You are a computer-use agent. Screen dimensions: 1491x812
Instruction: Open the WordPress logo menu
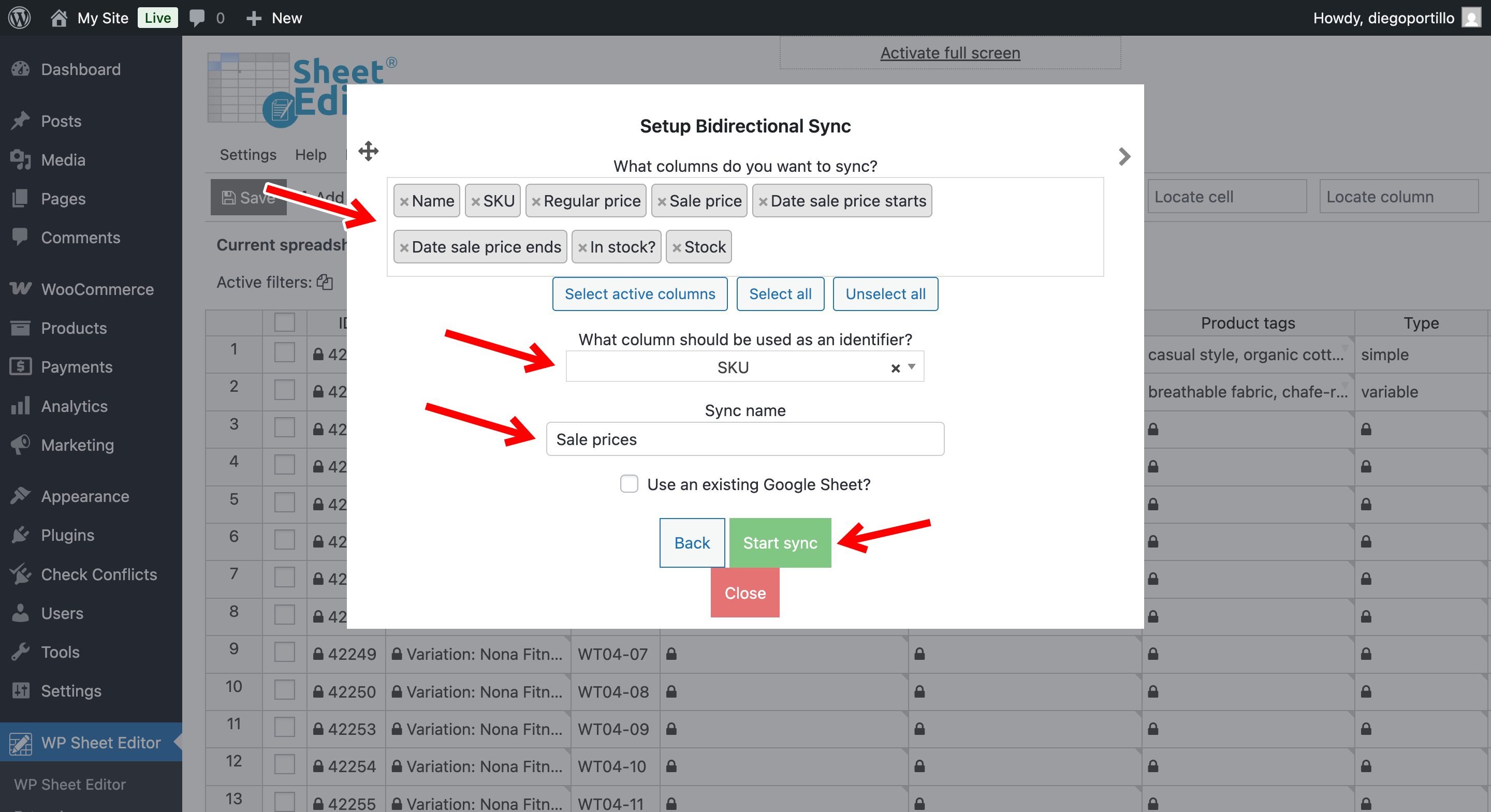(x=19, y=18)
